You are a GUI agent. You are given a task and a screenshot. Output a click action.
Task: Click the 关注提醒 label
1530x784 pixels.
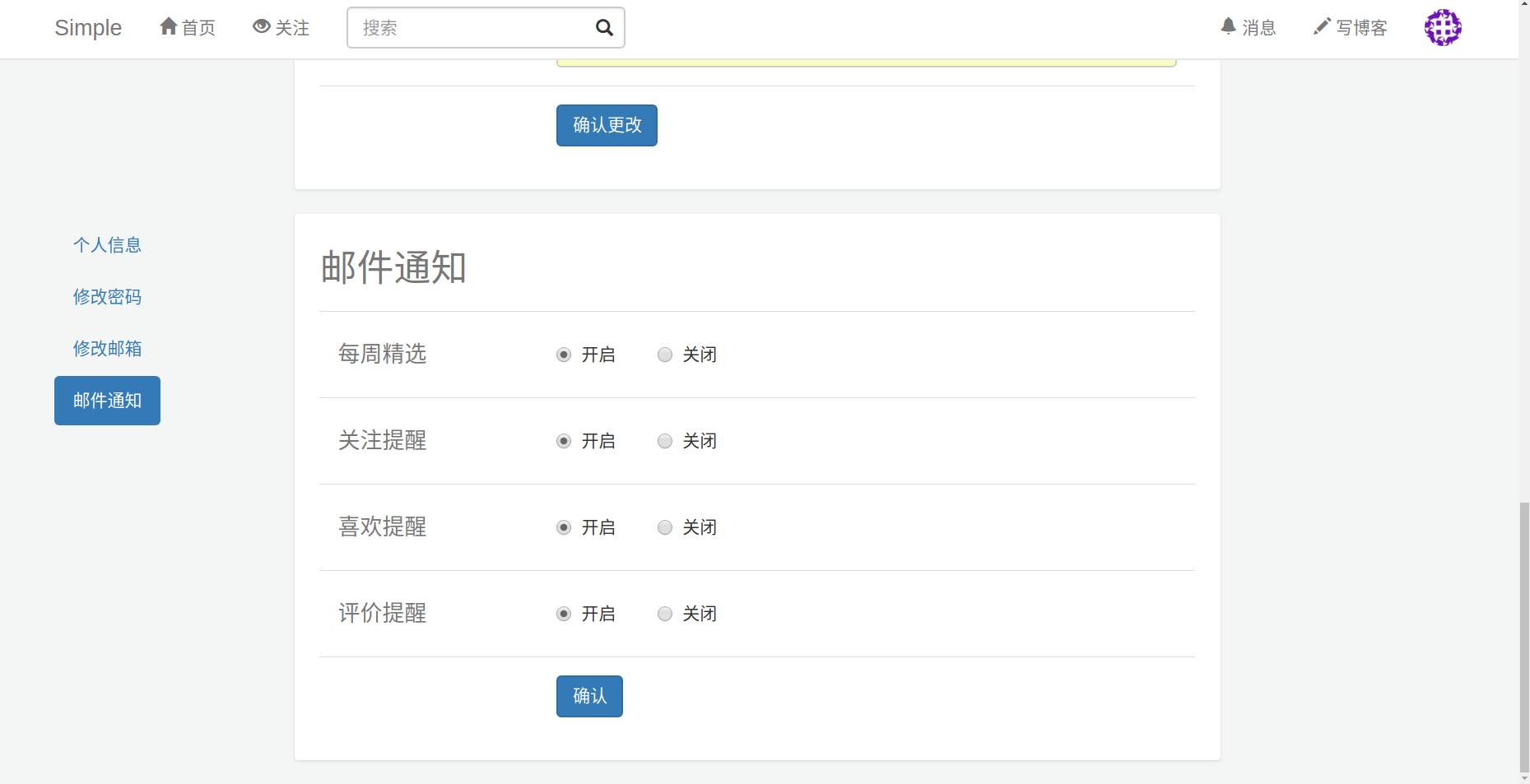tap(382, 440)
